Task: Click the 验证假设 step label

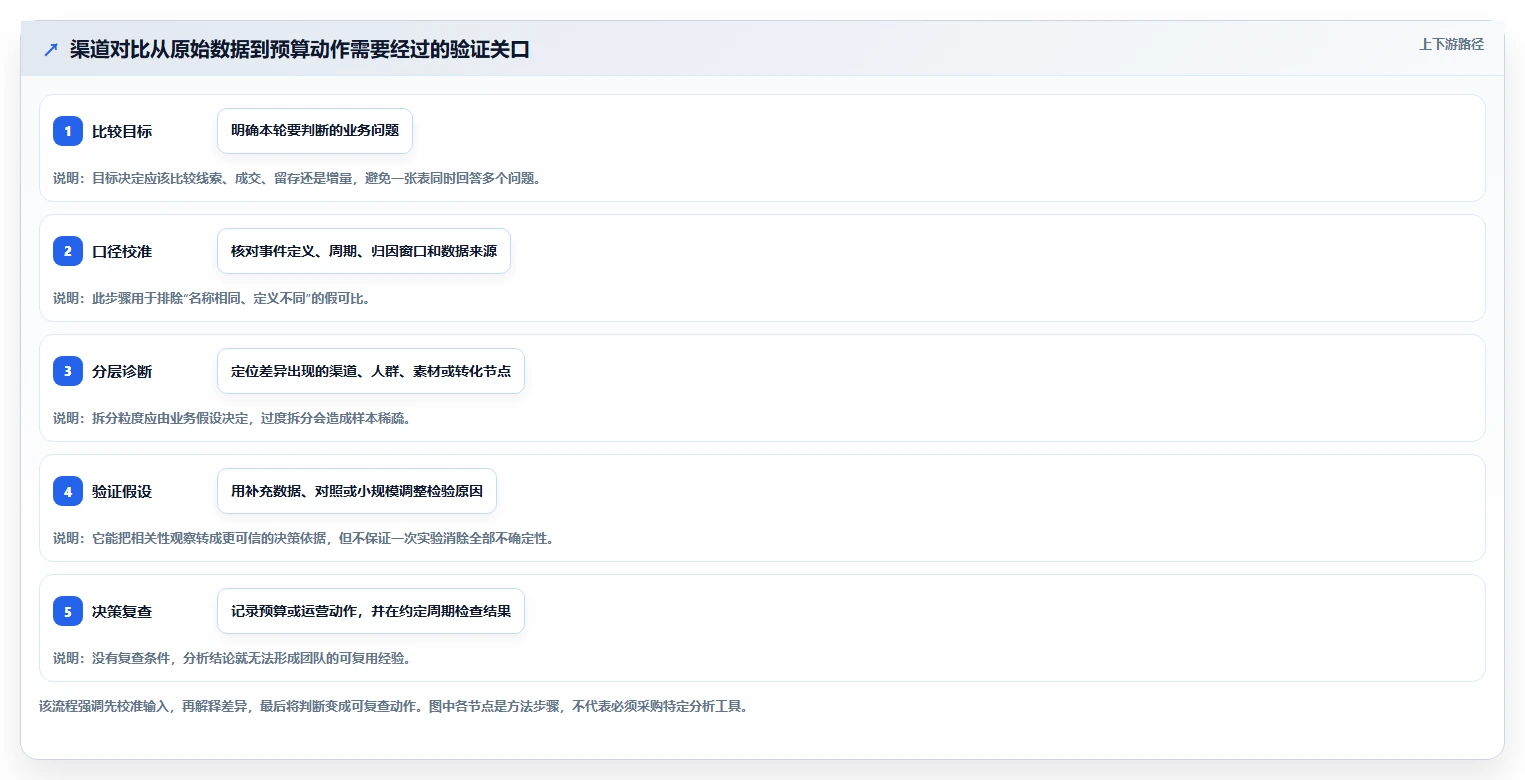Action: click(x=122, y=491)
